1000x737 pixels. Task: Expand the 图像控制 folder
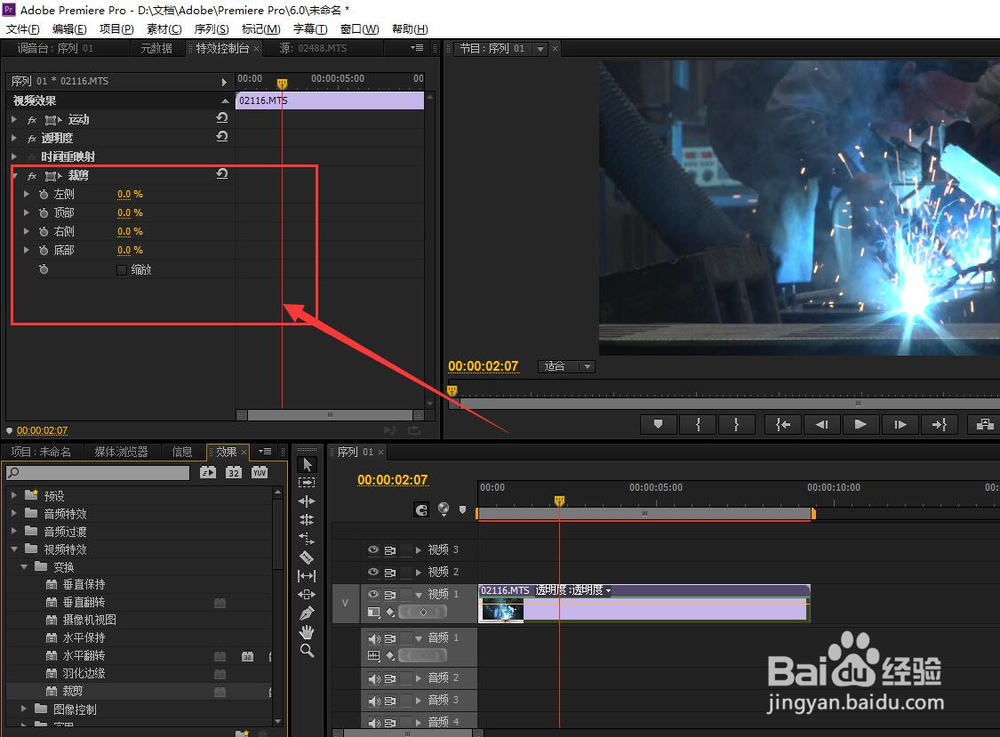pos(24,708)
